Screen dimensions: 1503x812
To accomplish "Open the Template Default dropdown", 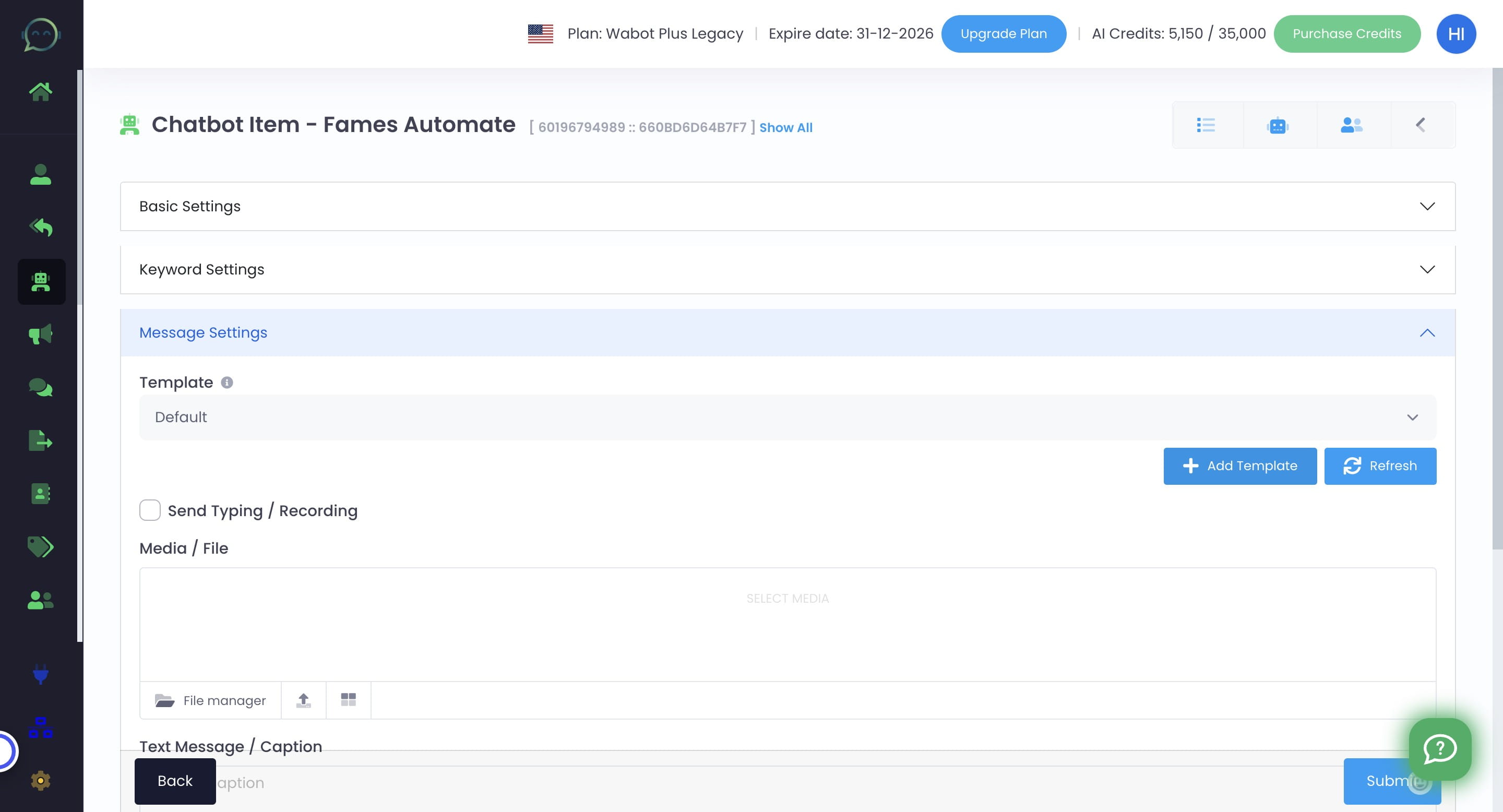I will 787,417.
